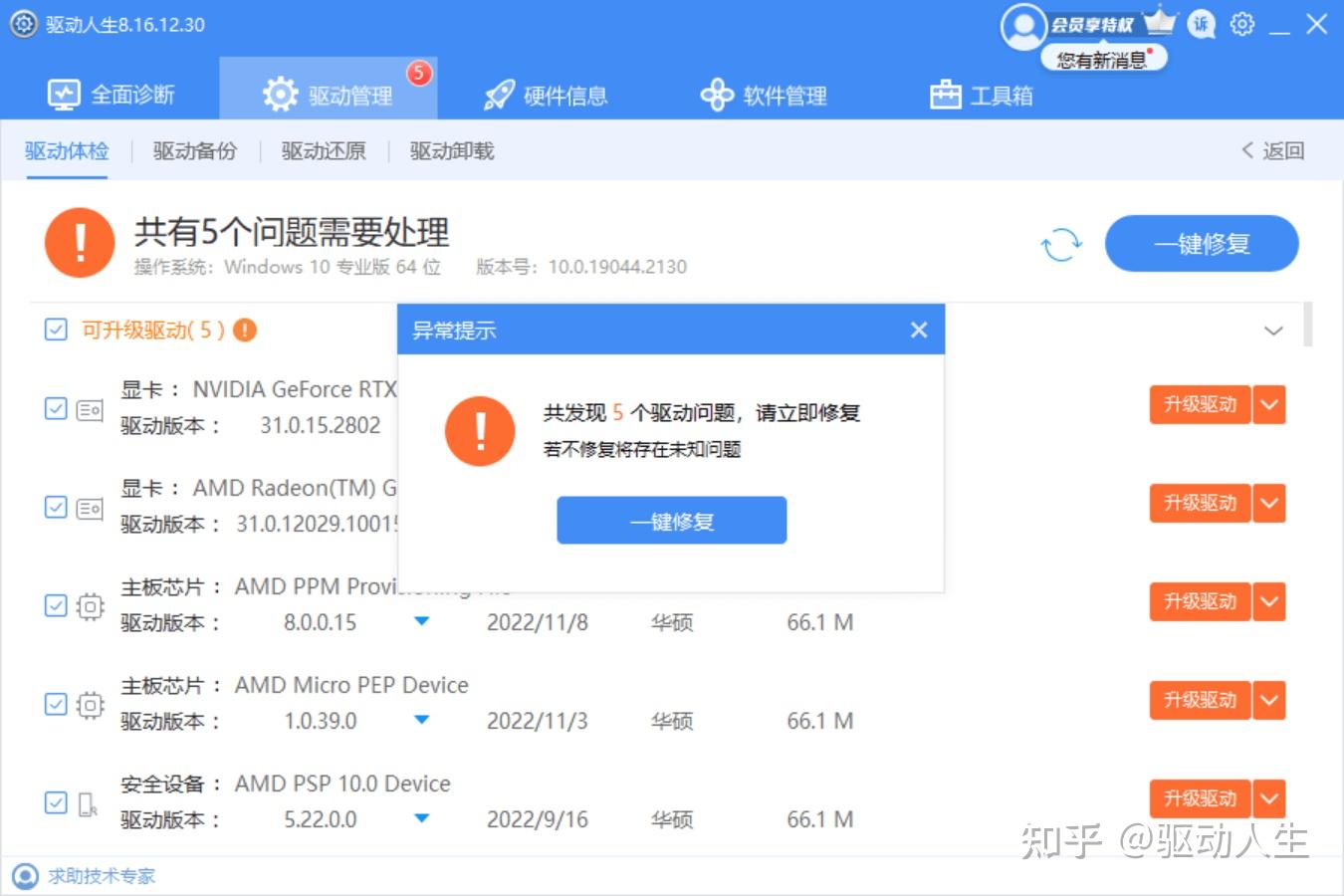The image size is (1344, 896).
Task: Go to 软件管理 tab
Action: (764, 96)
